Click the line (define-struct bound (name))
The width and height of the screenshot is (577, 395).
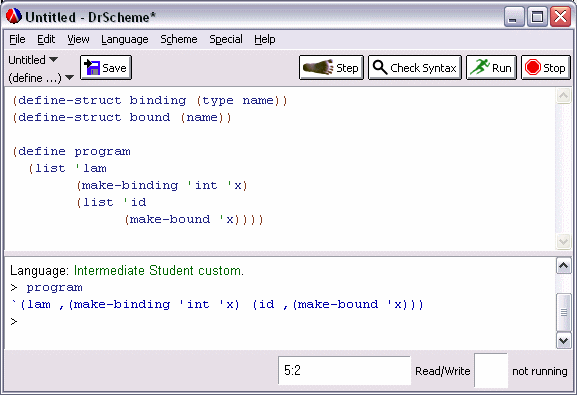pyautogui.click(x=122, y=117)
